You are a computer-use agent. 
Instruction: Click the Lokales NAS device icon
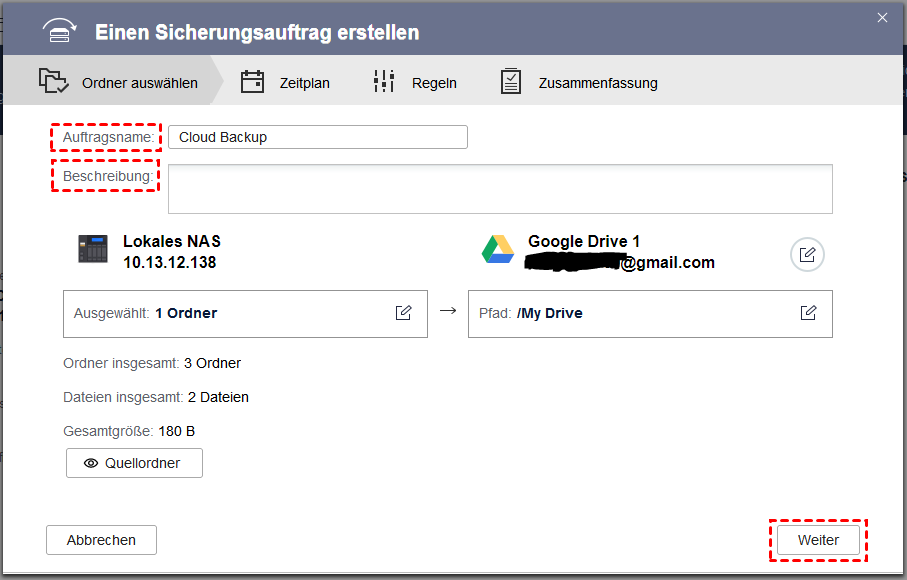click(93, 250)
